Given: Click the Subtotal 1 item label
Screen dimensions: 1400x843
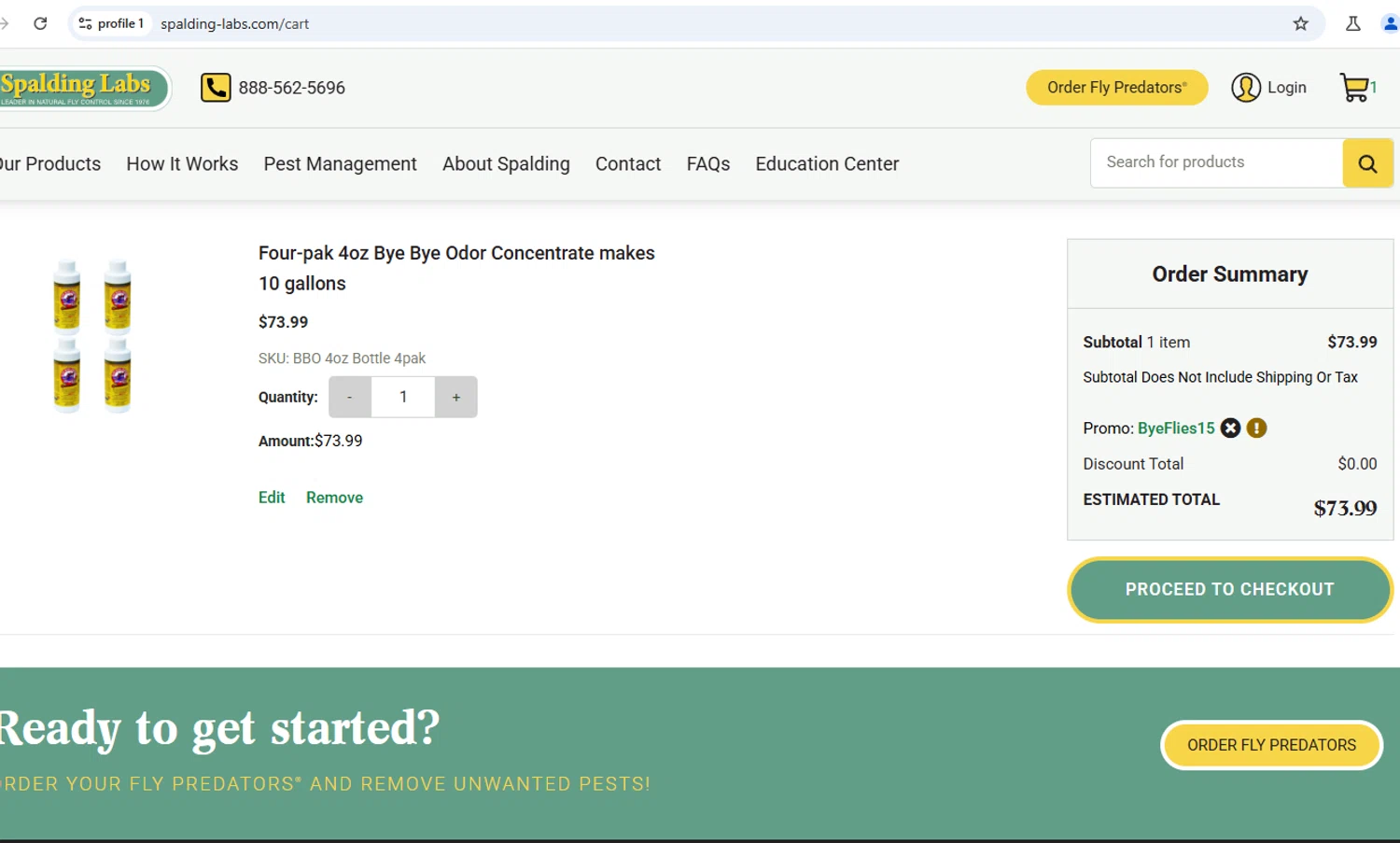Looking at the screenshot, I should (x=1136, y=342).
